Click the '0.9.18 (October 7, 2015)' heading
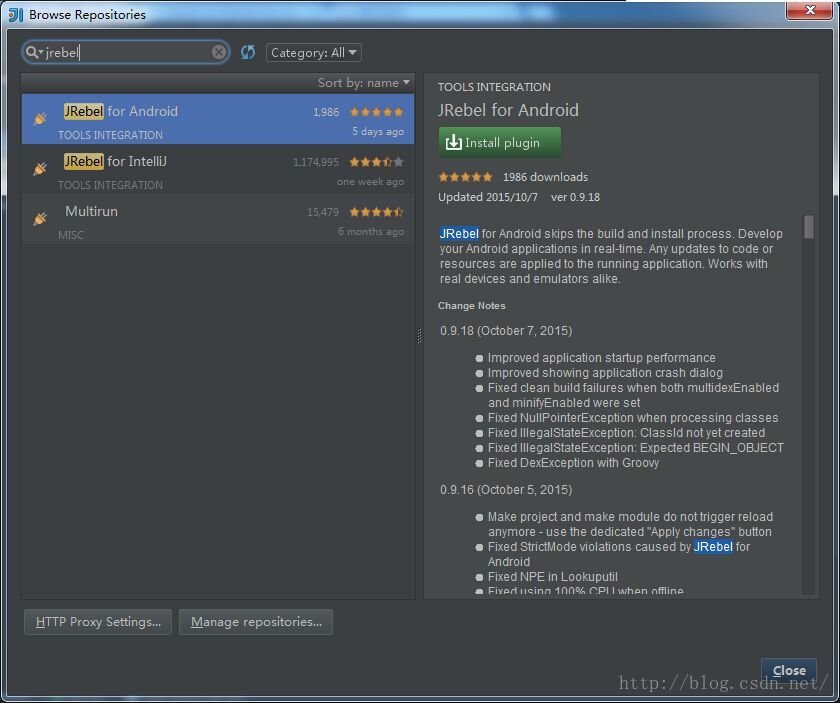 (506, 331)
